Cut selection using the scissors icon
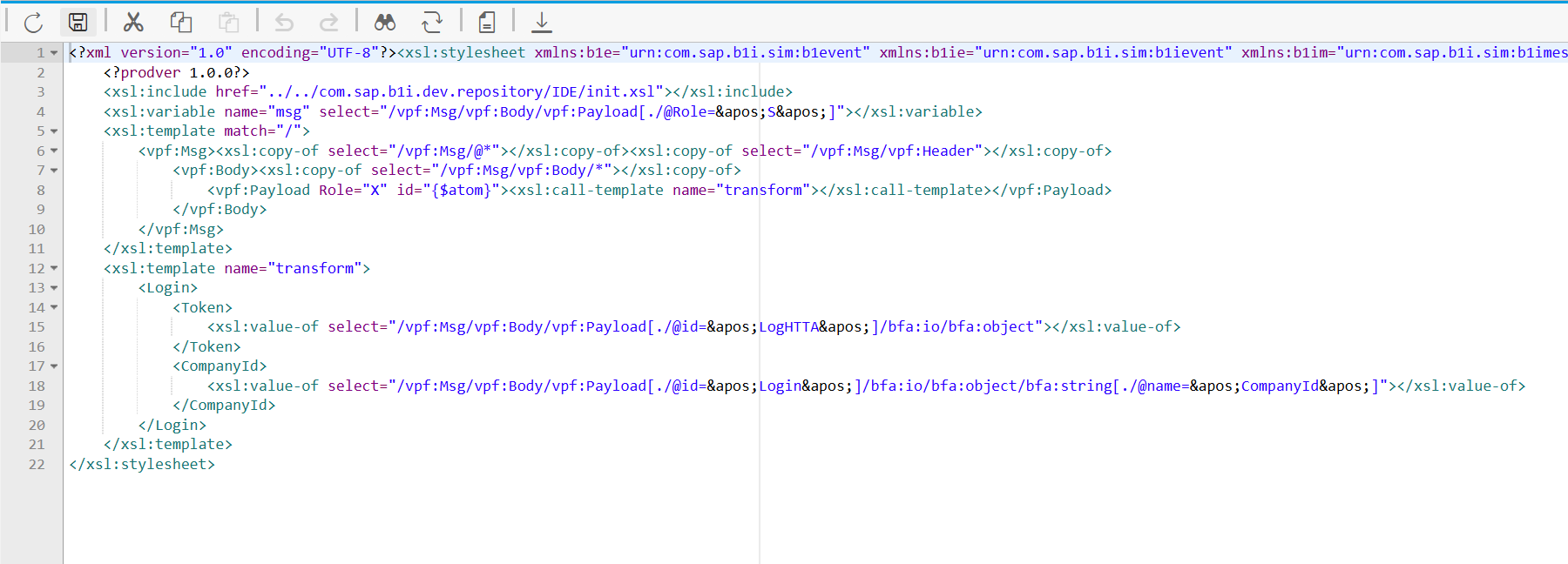The width and height of the screenshot is (1568, 564). pyautogui.click(x=133, y=22)
